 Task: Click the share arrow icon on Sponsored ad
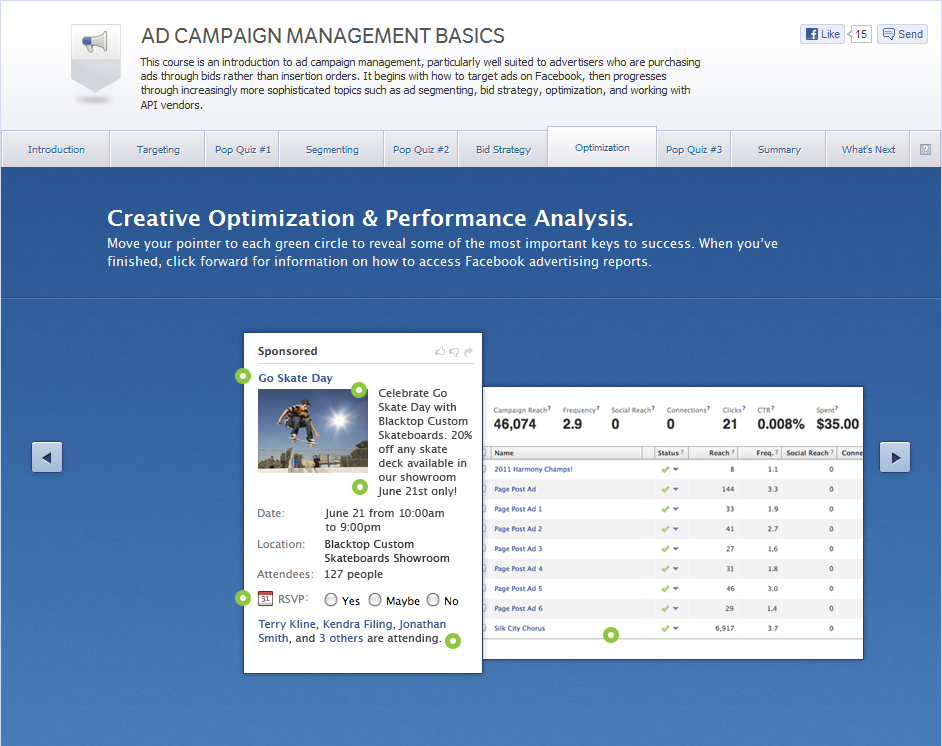coord(468,351)
